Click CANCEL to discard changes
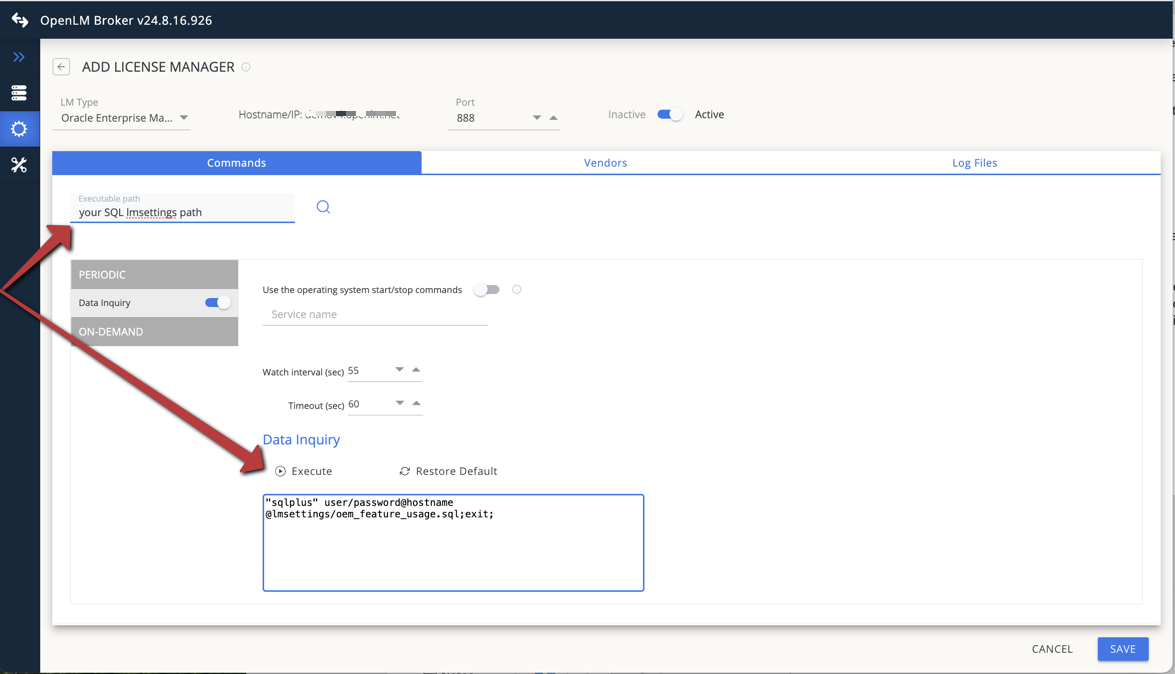 click(1051, 649)
